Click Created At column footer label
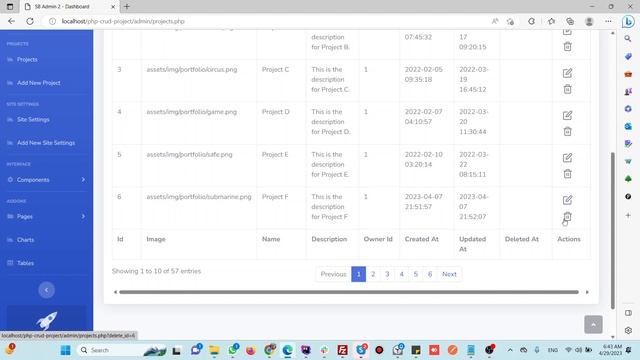This screenshot has height=360, width=640. click(422, 239)
